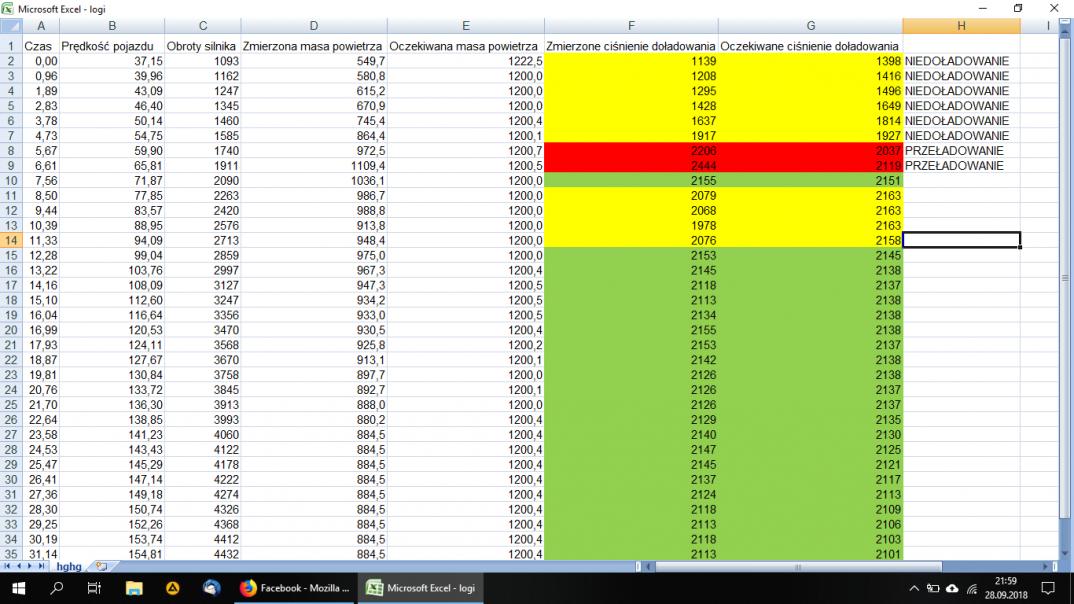
Task: Click the 'Czas' header cell
Action: [x=41, y=46]
